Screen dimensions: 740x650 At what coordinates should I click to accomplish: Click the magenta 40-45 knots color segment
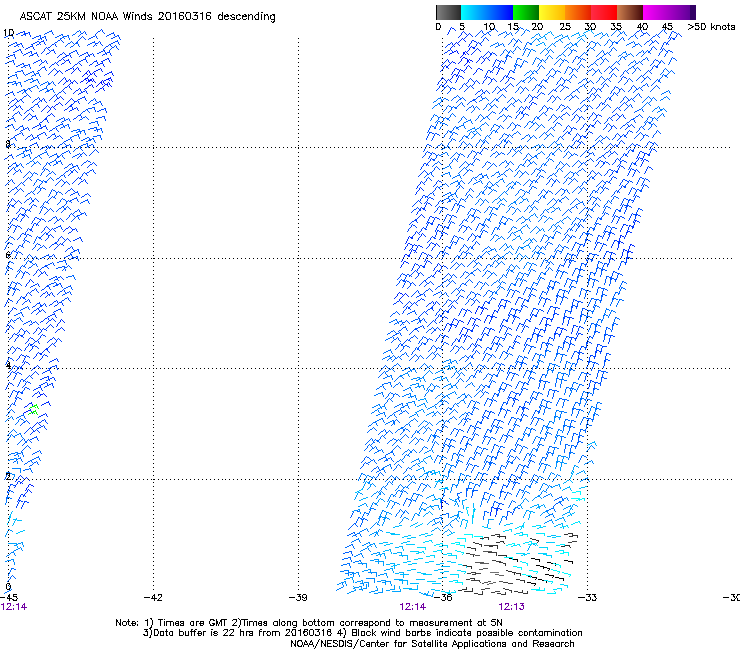[x=656, y=12]
